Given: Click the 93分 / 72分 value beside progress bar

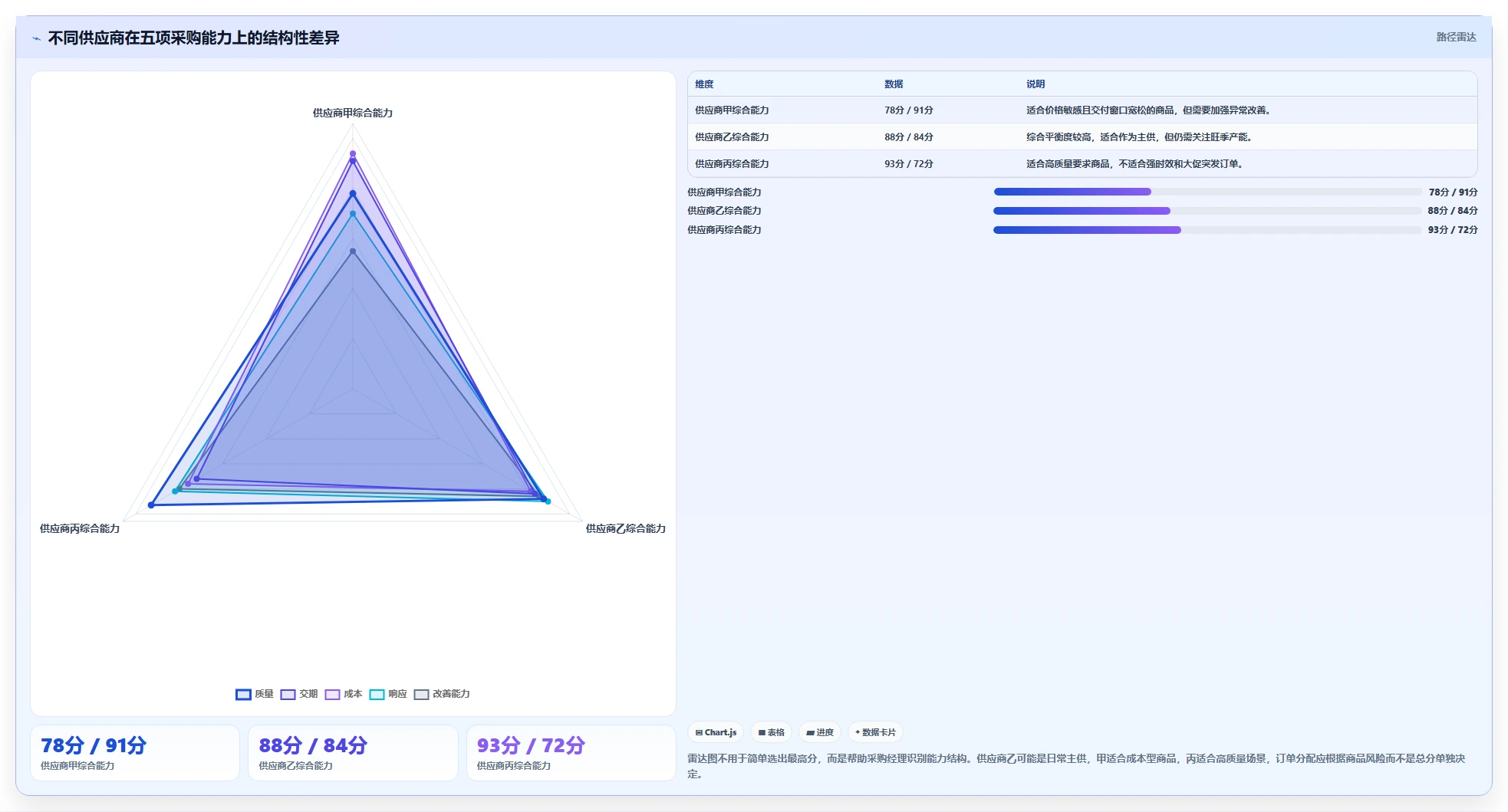Looking at the screenshot, I should point(1453,230).
